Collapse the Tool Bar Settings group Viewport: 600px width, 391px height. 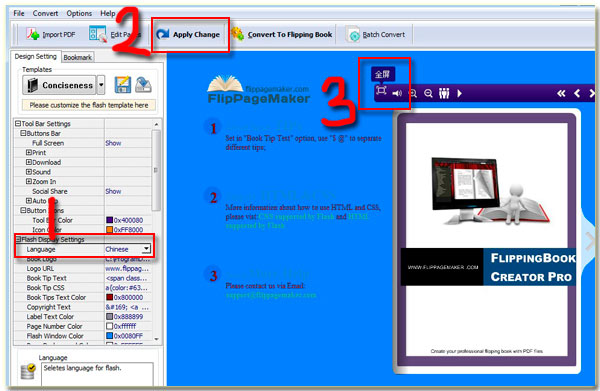[18, 124]
